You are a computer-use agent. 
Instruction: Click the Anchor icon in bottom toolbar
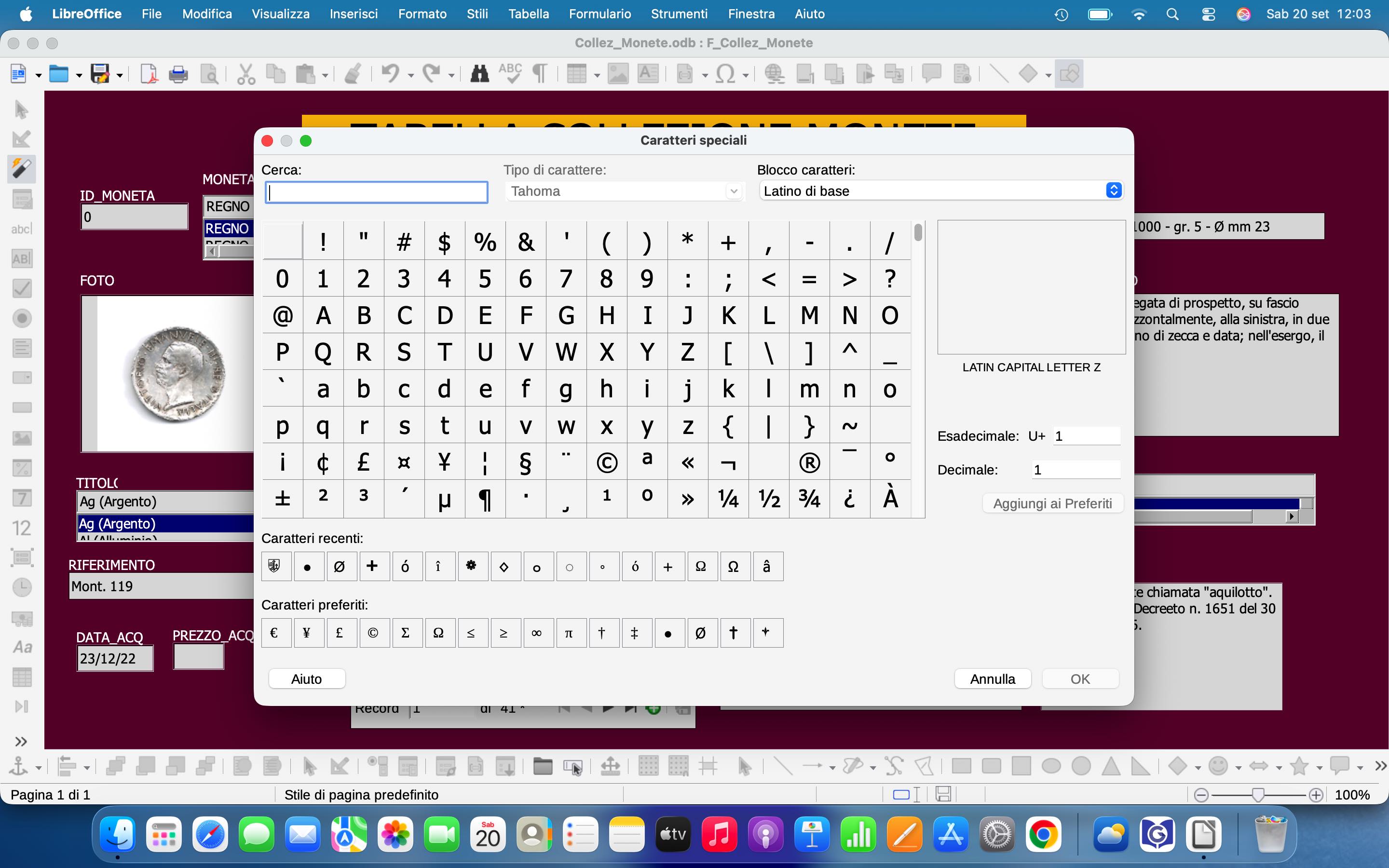point(18,766)
